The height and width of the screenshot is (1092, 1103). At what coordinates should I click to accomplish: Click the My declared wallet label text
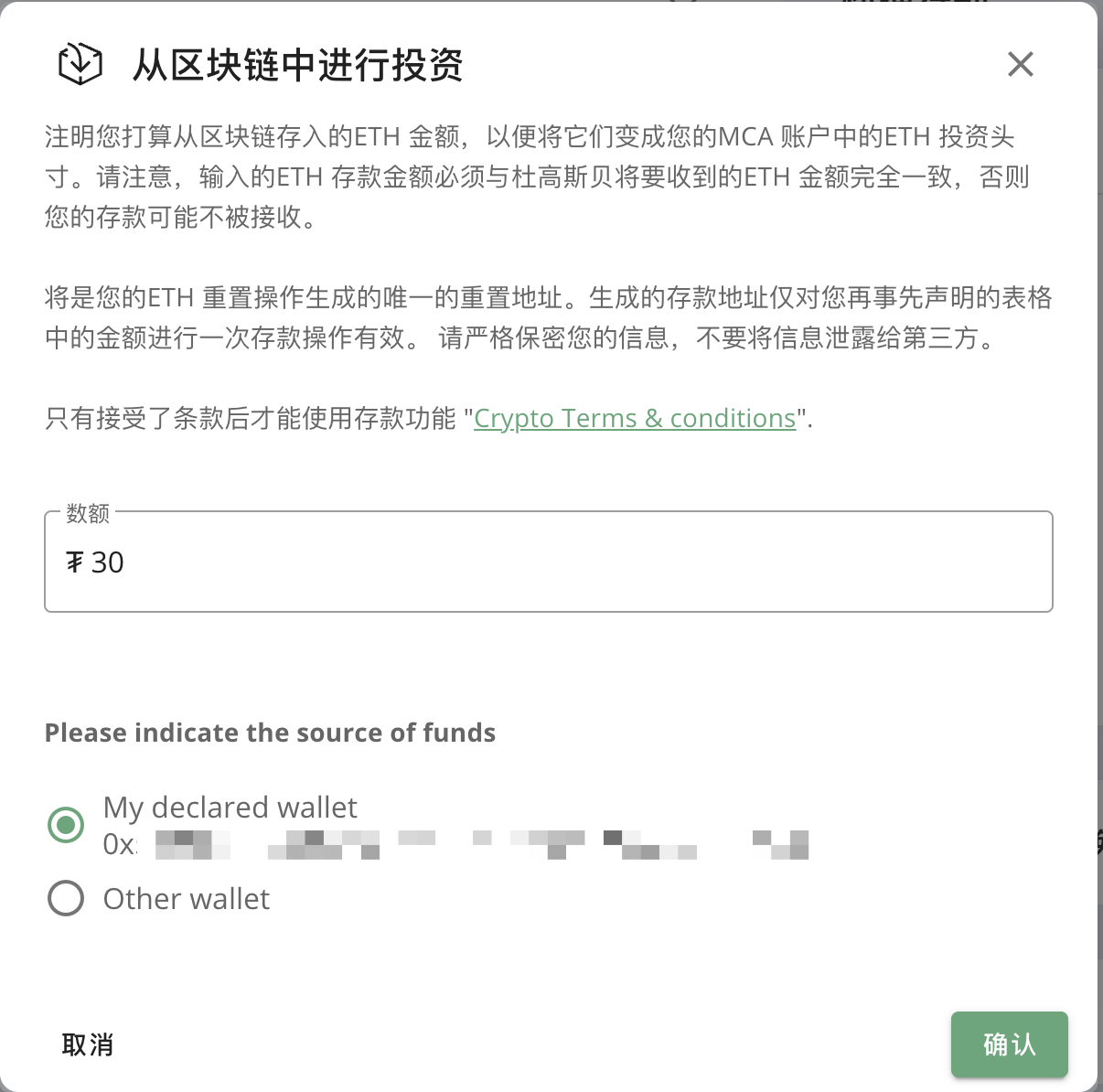230,808
